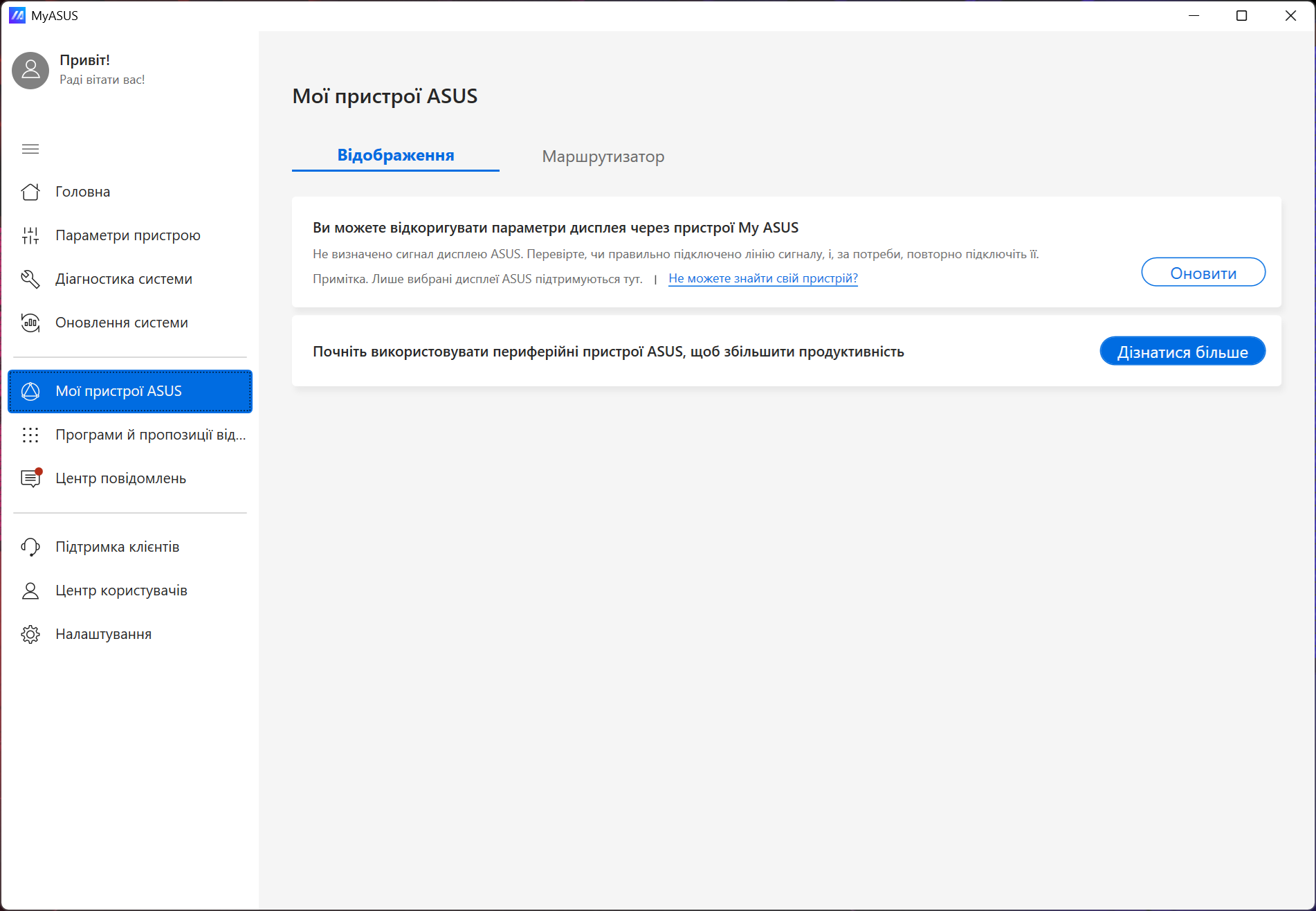Open Центр повідомлень
1316x911 pixels.
coord(130,478)
